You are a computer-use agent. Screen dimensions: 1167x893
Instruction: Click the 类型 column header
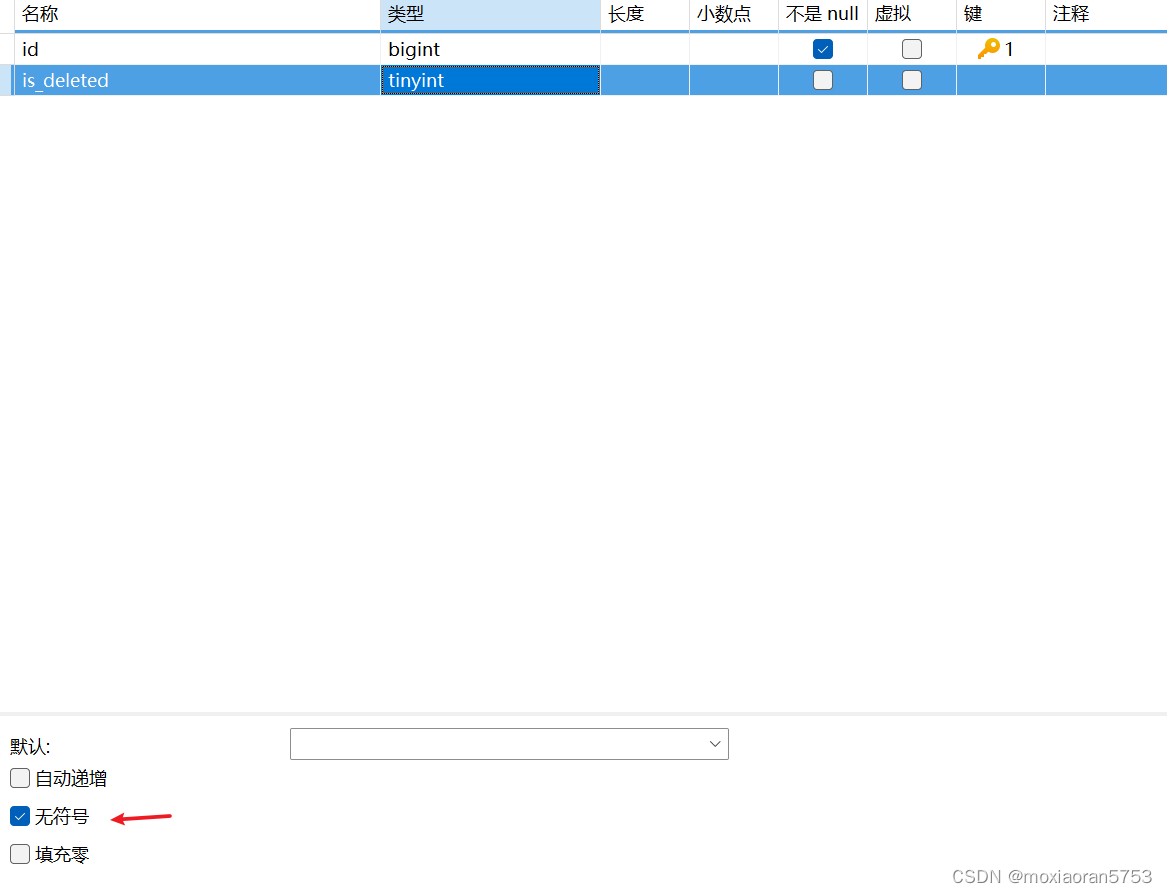pyautogui.click(x=490, y=14)
